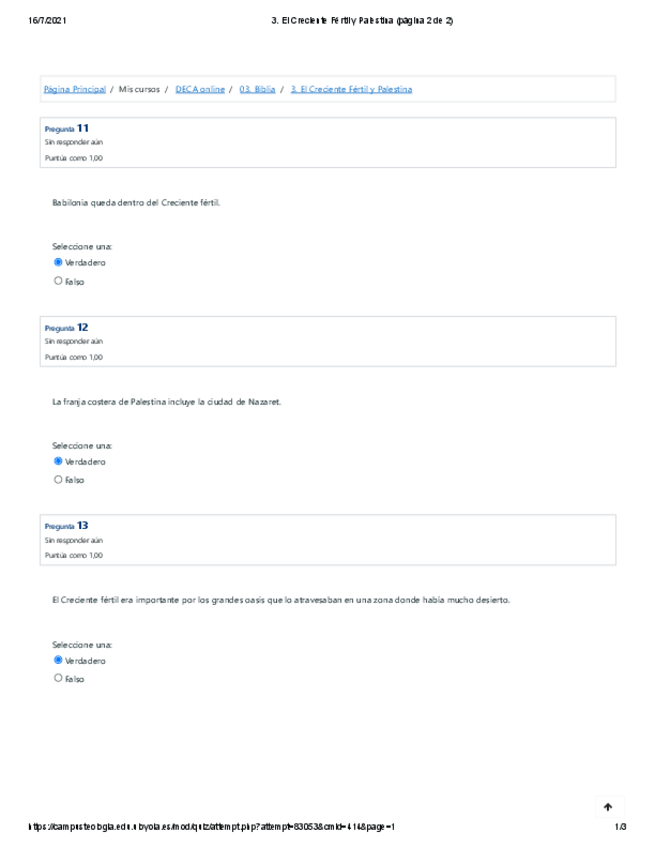Viewport: 655px width, 848px height.
Task: Select Verdadero for question 12
Action: coord(58,461)
